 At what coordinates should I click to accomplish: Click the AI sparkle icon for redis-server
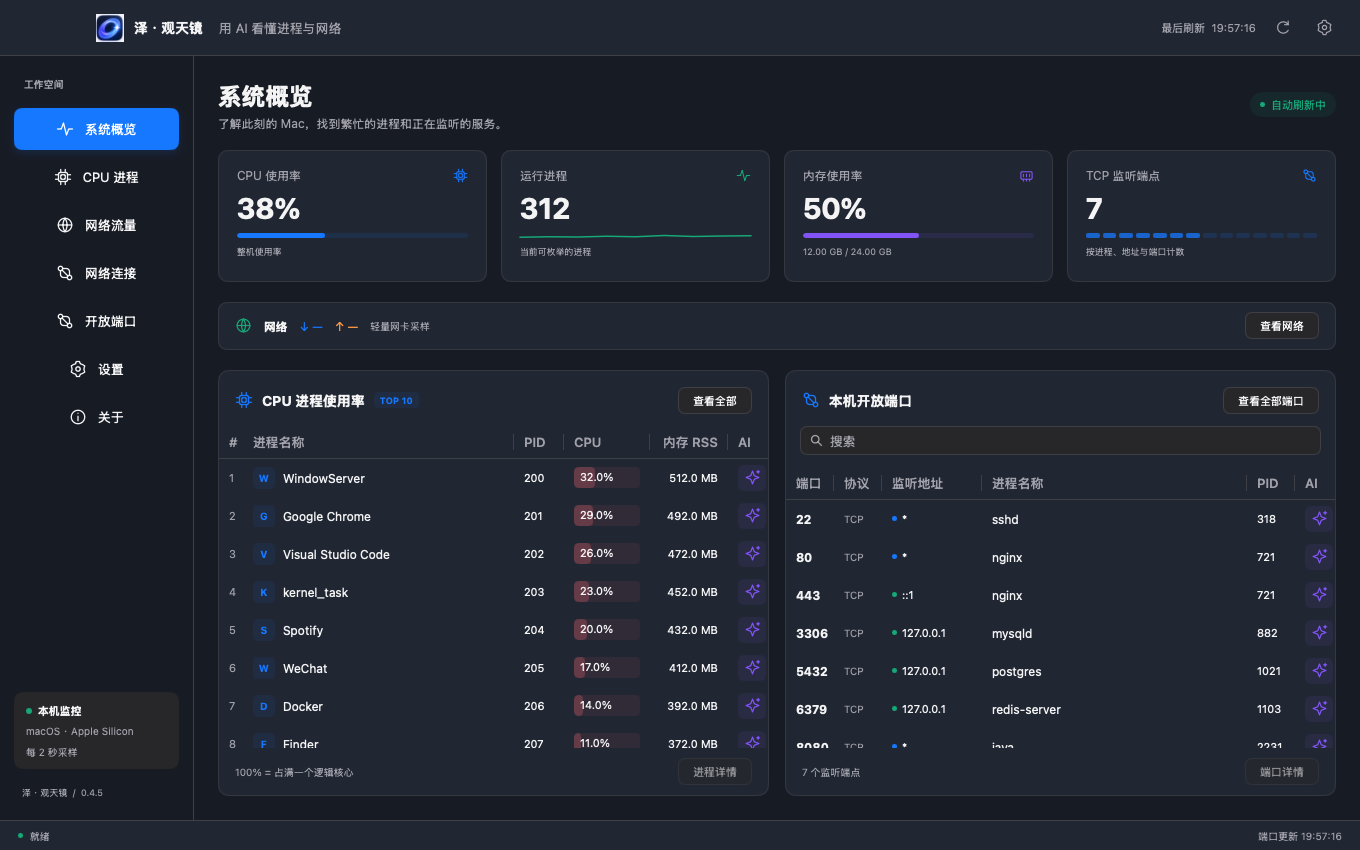click(x=1319, y=709)
